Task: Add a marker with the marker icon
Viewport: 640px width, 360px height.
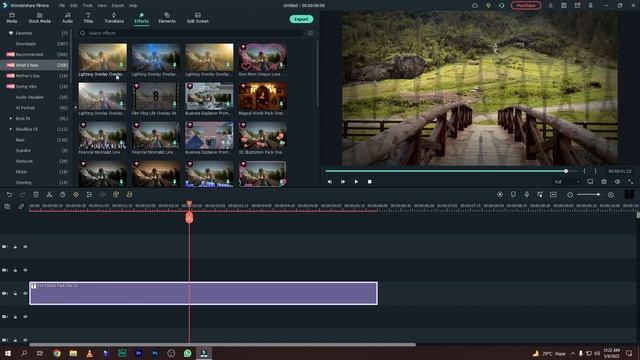Action: pyautogui.click(x=513, y=195)
